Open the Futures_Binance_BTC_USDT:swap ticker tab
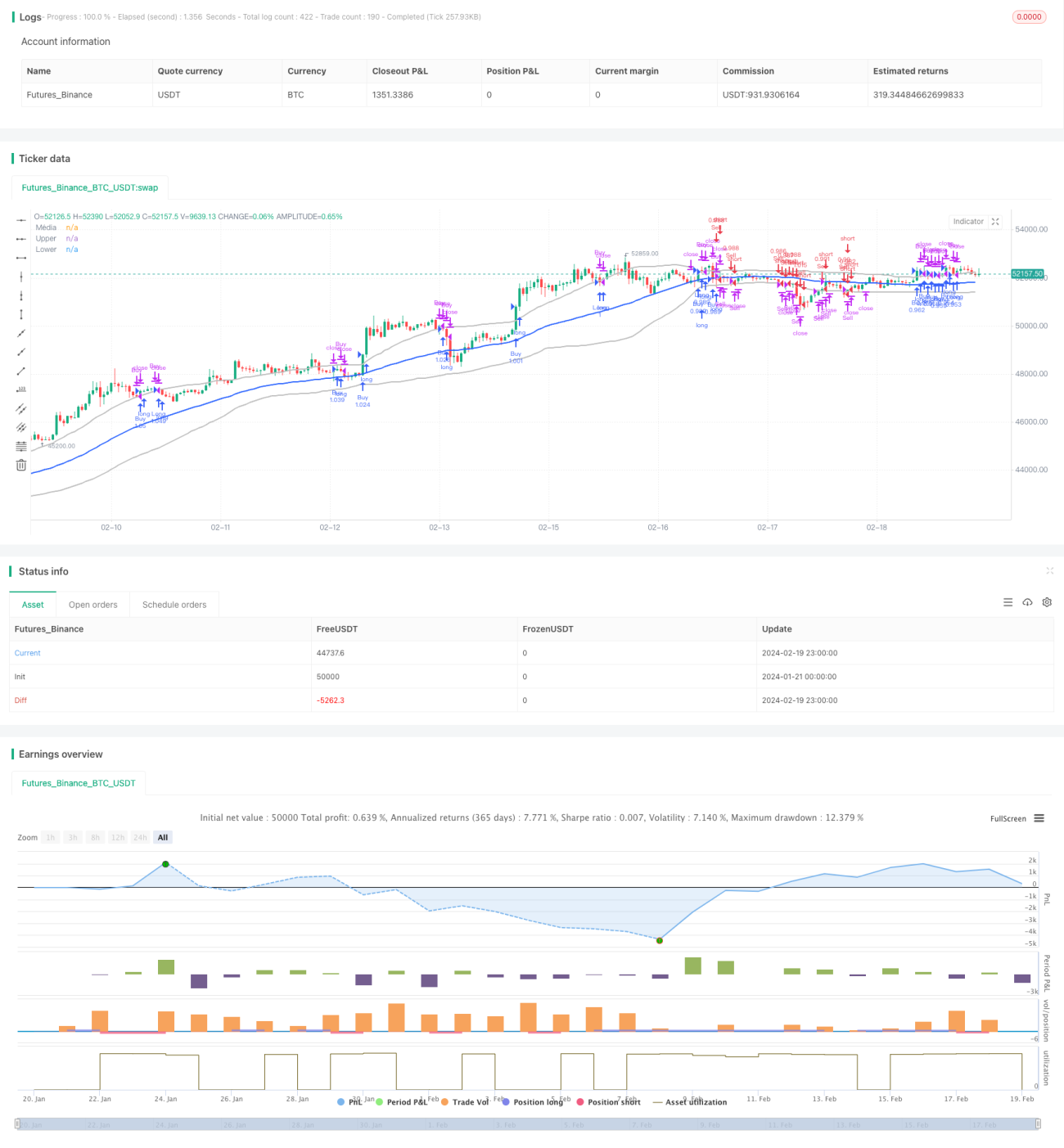The image size is (1064, 1148). (90, 187)
